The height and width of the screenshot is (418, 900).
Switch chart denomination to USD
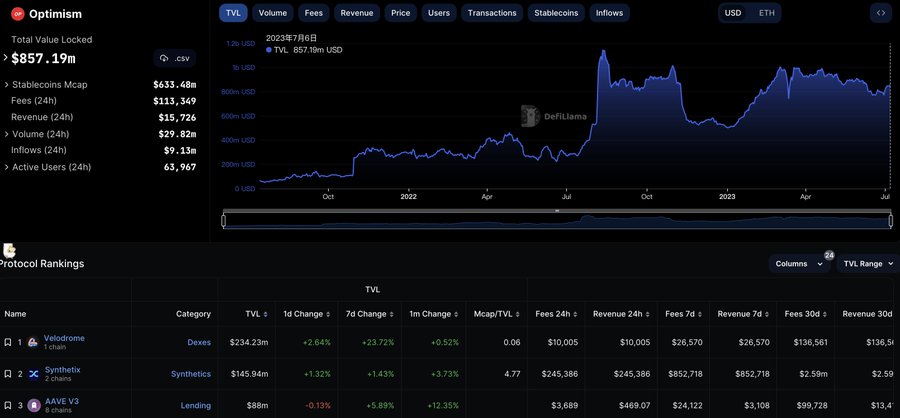[x=733, y=13]
